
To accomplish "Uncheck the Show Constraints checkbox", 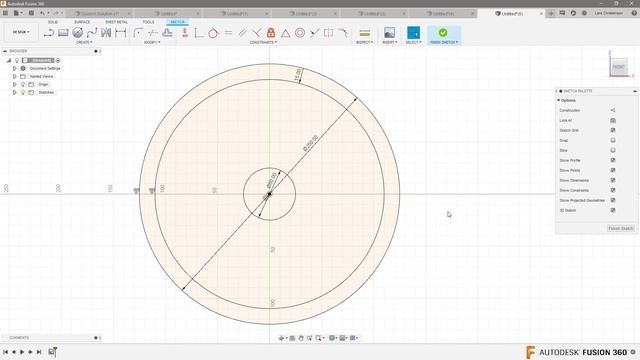I will (x=613, y=190).
